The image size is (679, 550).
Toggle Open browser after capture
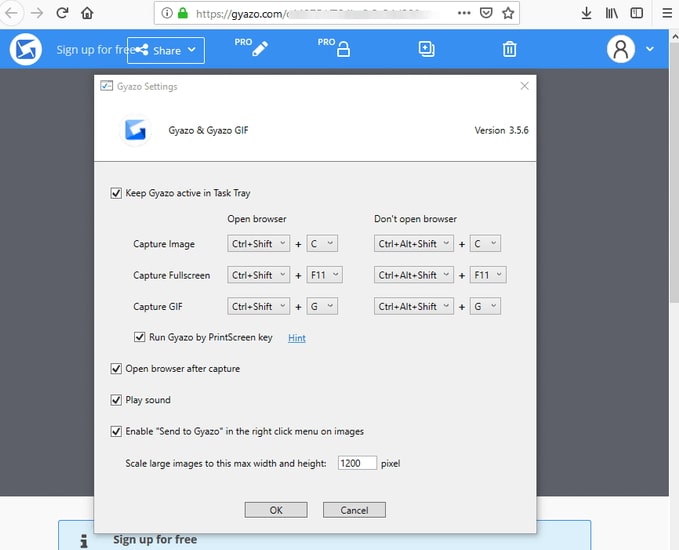tap(116, 369)
